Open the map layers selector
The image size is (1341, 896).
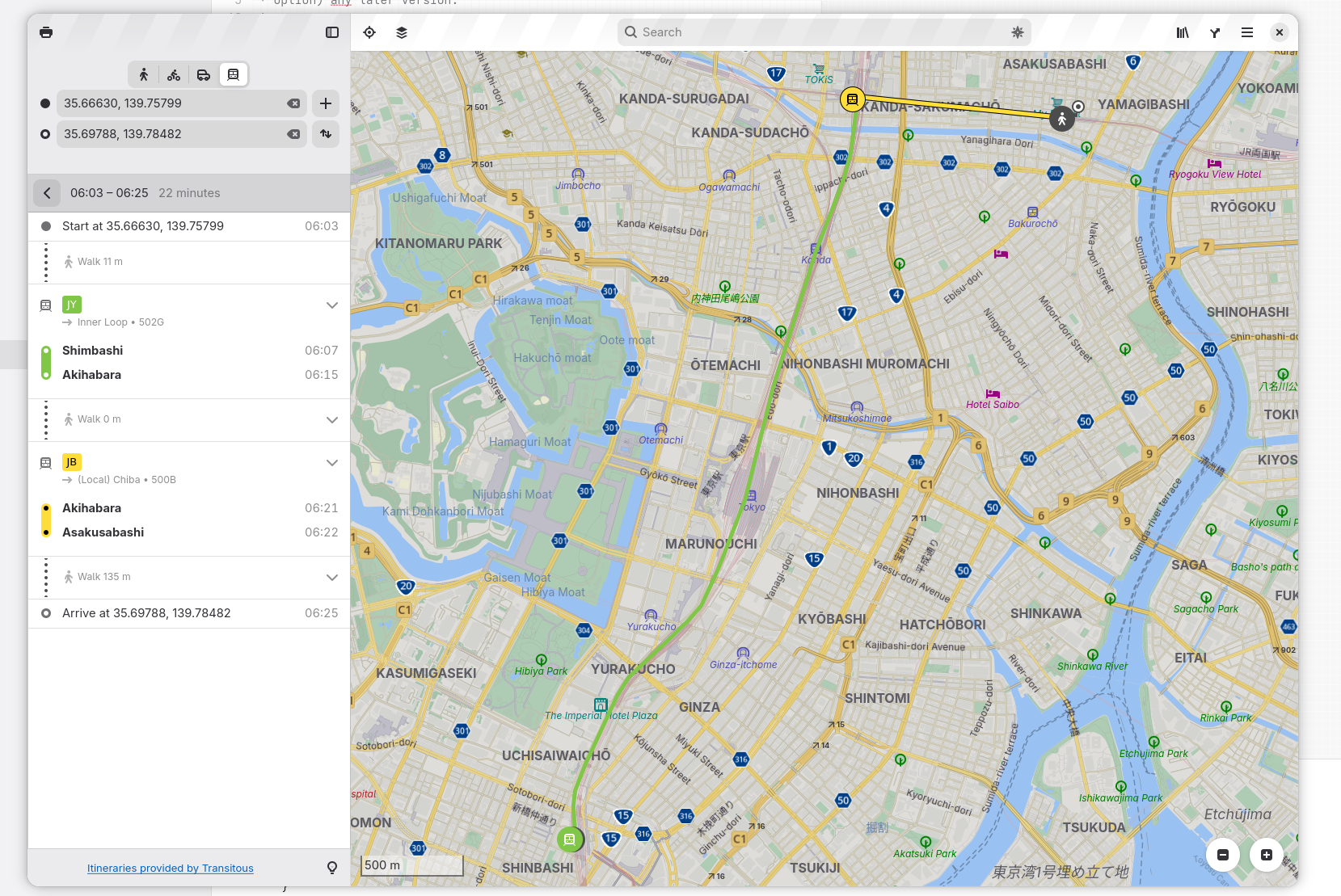click(x=402, y=32)
